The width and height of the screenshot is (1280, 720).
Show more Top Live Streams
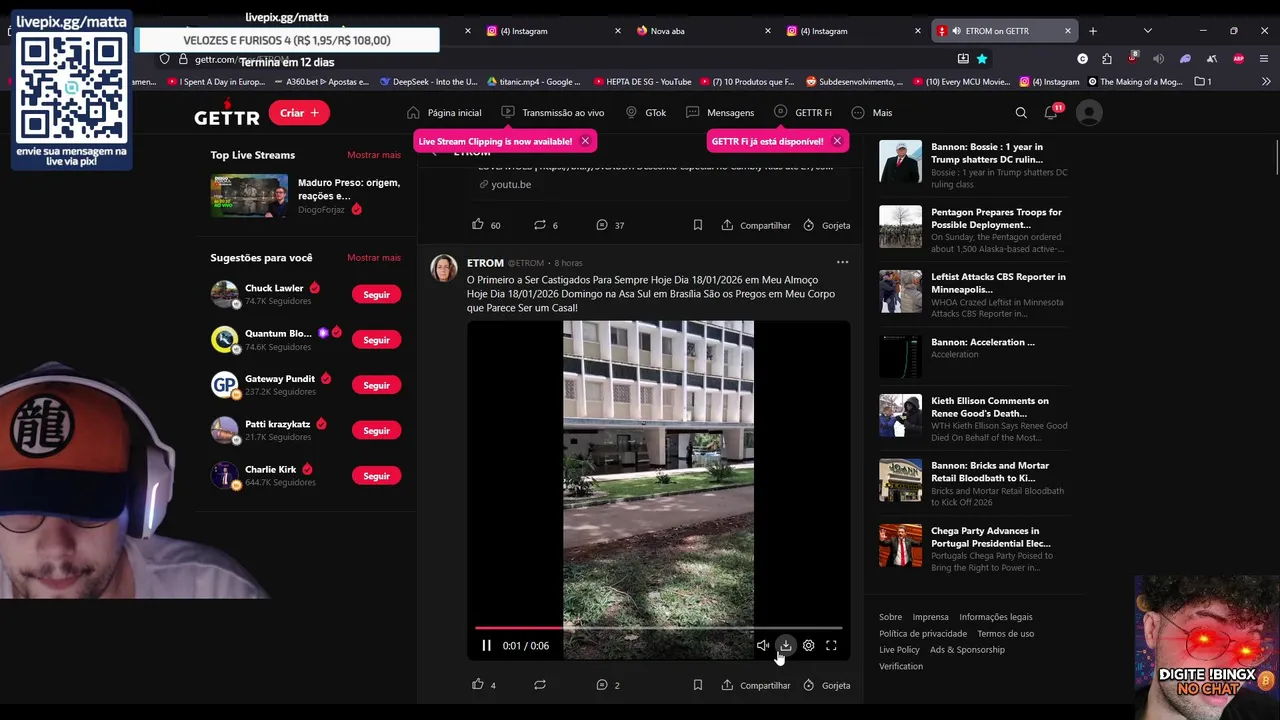(374, 155)
